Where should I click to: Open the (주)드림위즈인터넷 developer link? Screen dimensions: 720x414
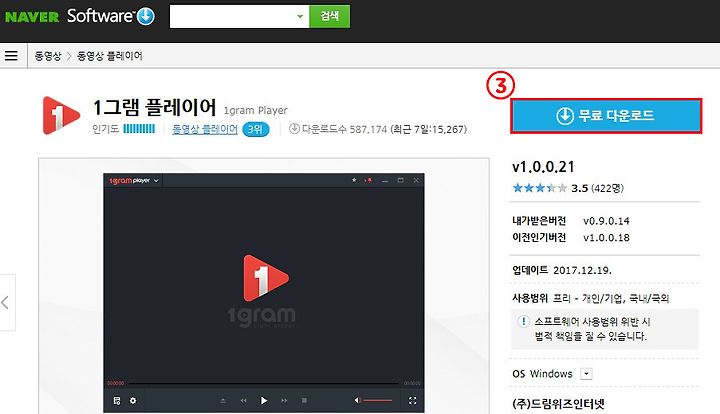click(558, 404)
